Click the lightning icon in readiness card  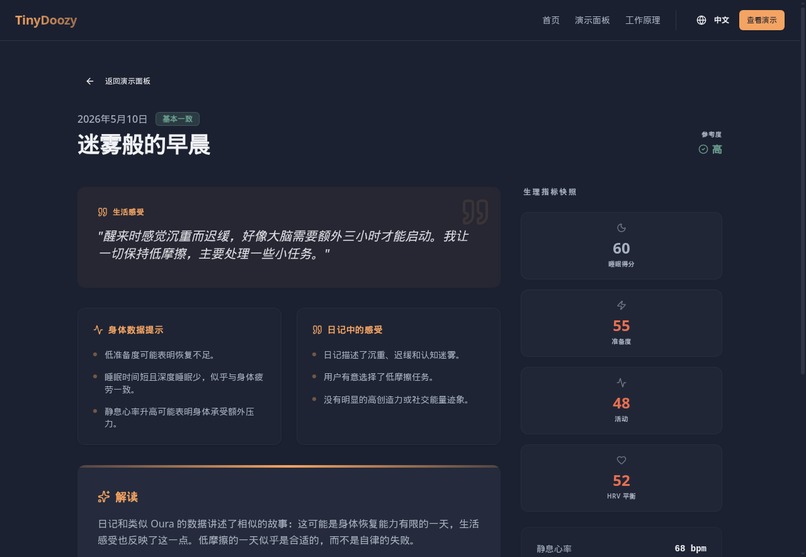tap(621, 305)
